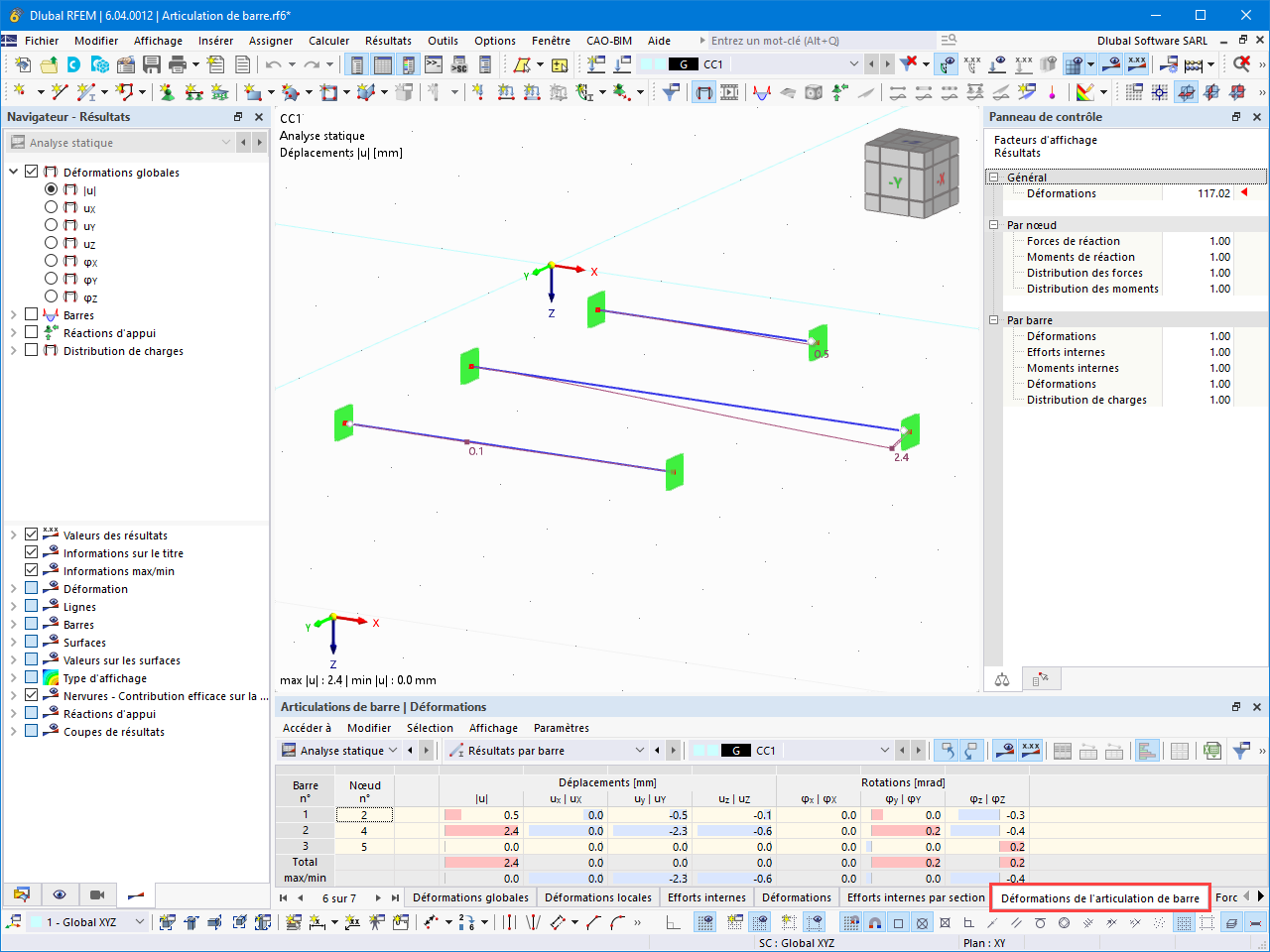The width and height of the screenshot is (1270, 952).
Task: Click Paramètres in table menu
Action: (561, 728)
